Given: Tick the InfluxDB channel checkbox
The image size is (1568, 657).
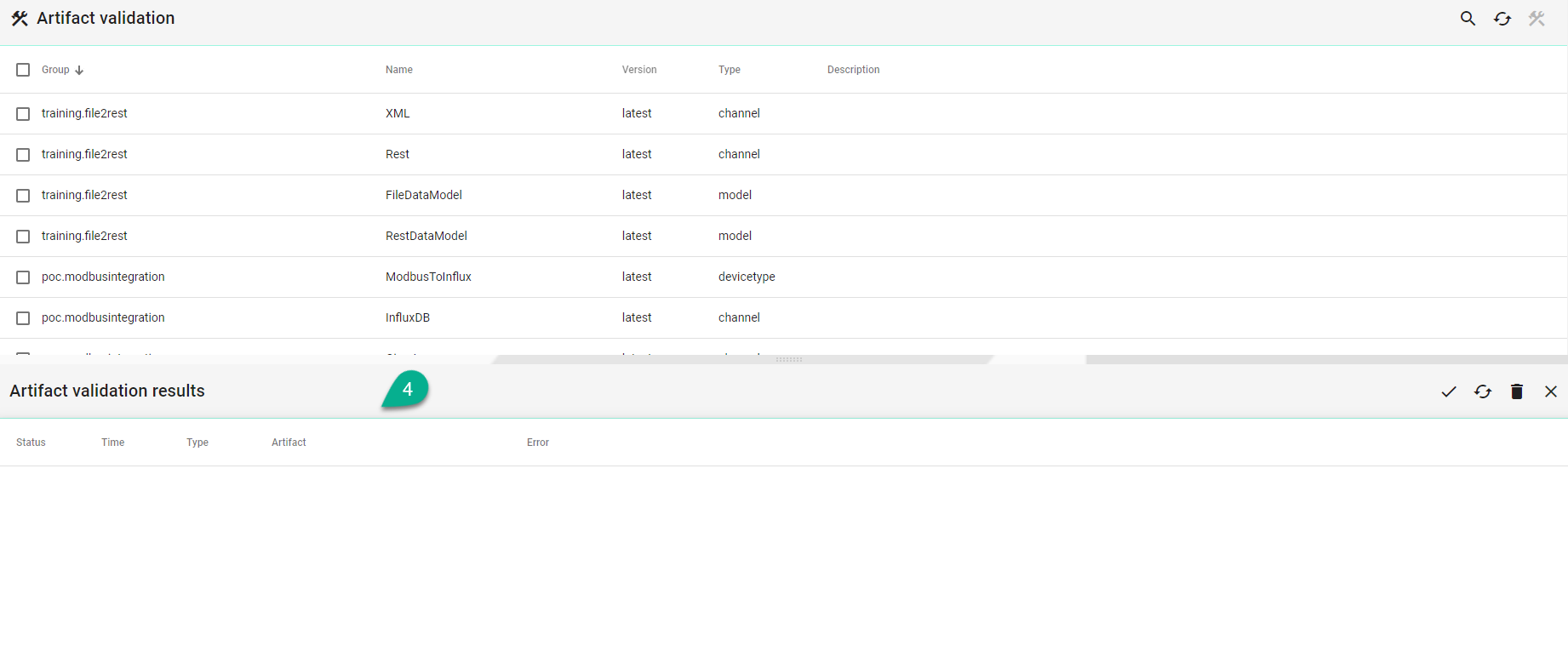Looking at the screenshot, I should [x=23, y=318].
